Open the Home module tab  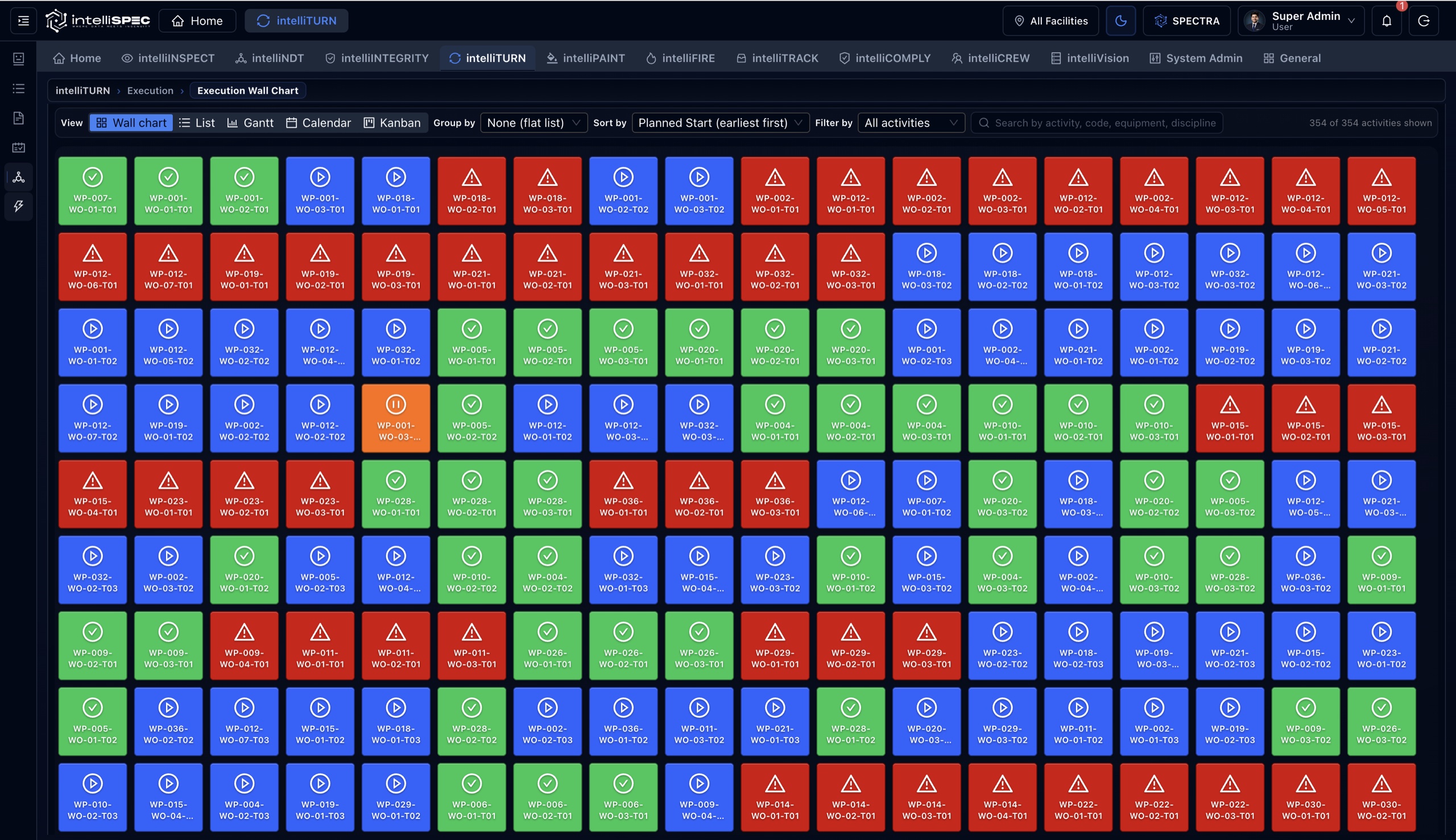pos(77,58)
